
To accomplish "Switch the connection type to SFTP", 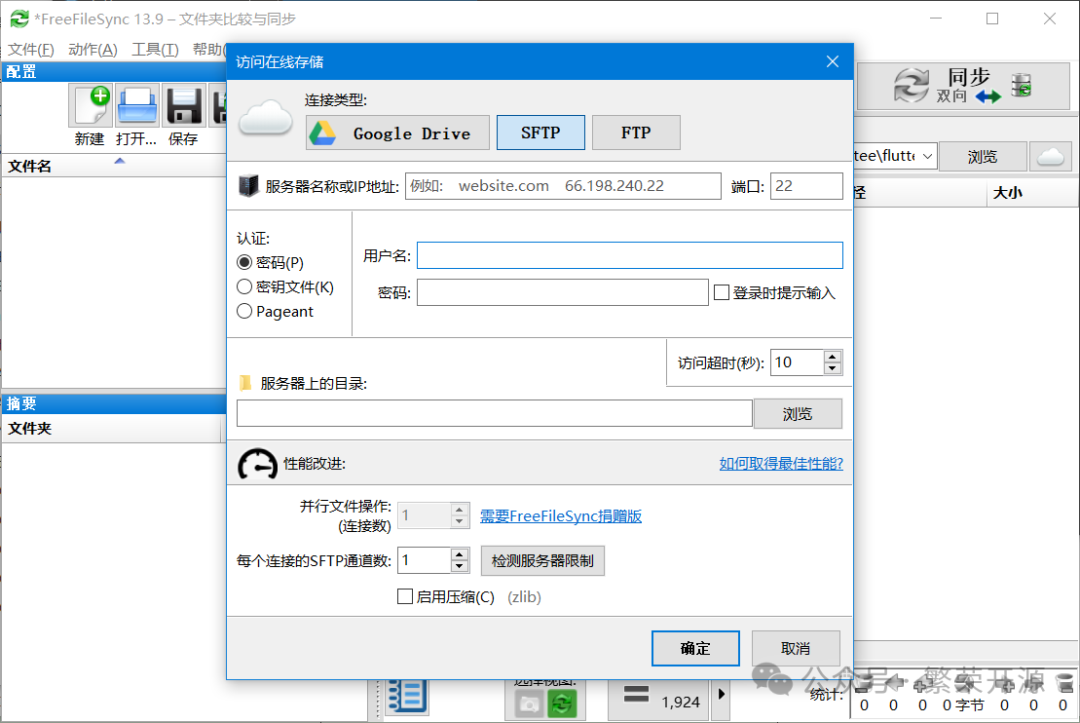I will point(541,133).
